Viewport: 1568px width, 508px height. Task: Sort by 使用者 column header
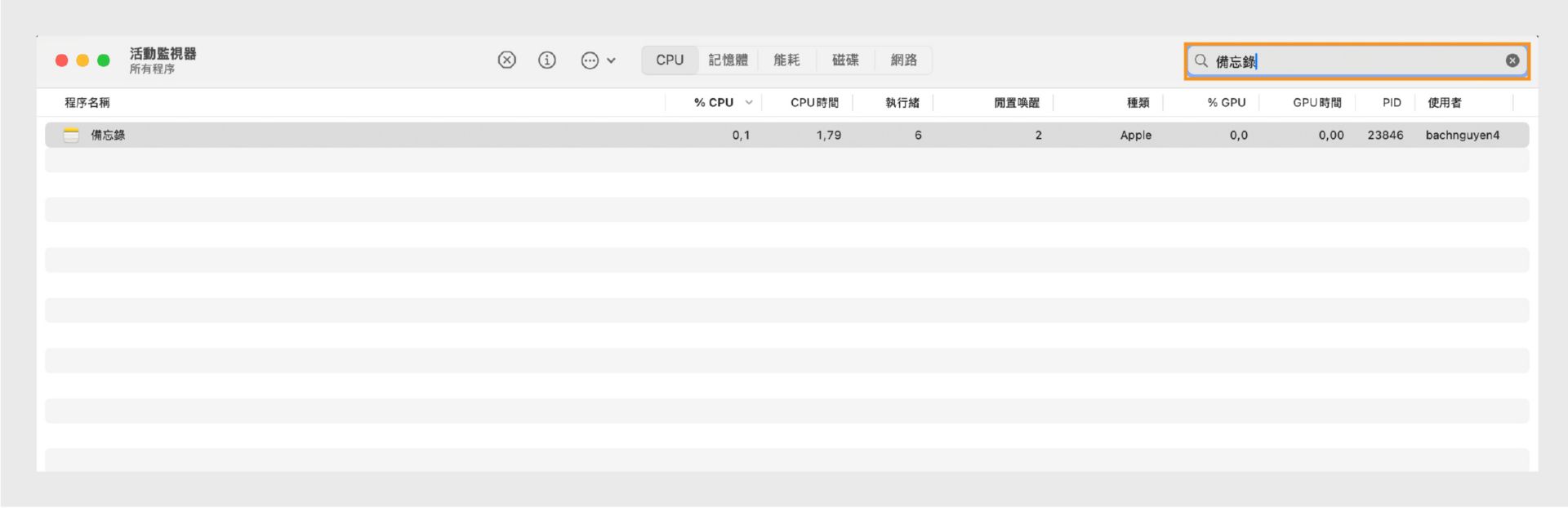click(x=1445, y=103)
